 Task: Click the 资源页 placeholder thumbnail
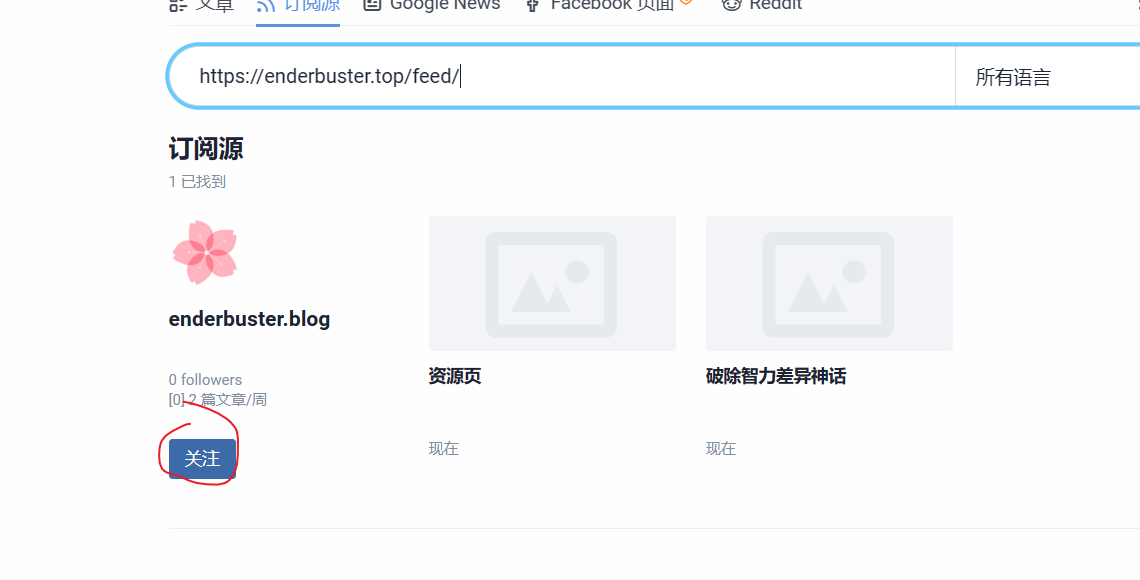[x=552, y=283]
